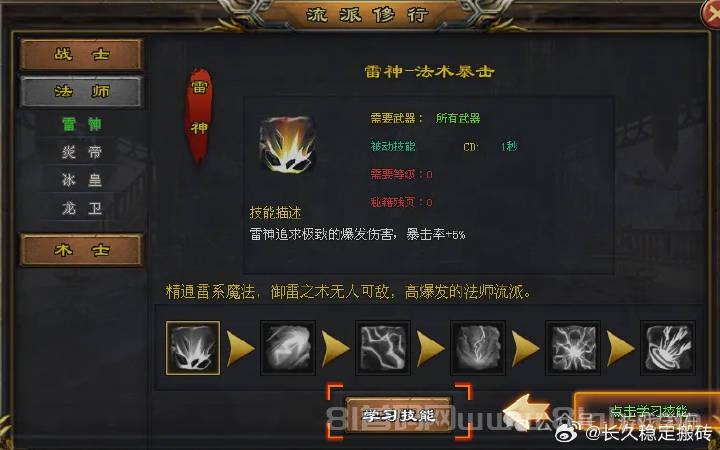Select the fourth thunderbolt skill icon

(x=478, y=348)
